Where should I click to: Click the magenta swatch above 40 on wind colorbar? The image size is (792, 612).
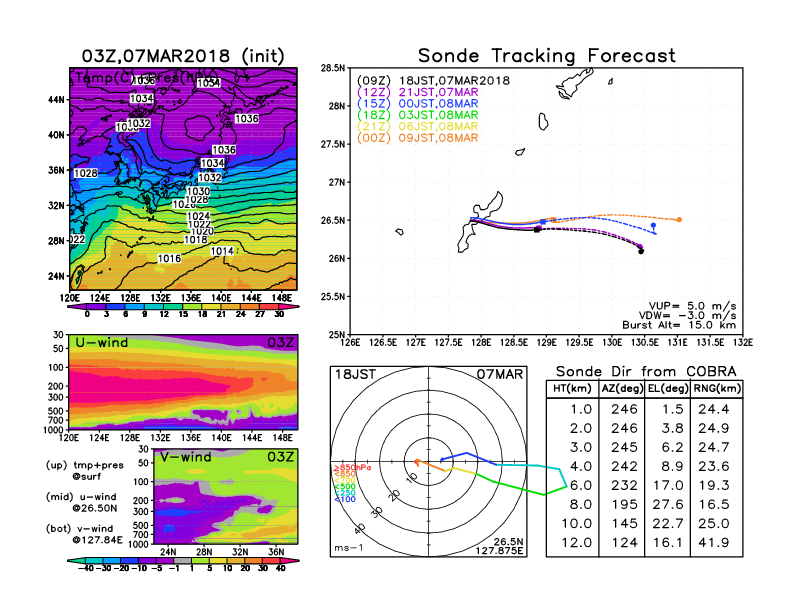pos(290,560)
